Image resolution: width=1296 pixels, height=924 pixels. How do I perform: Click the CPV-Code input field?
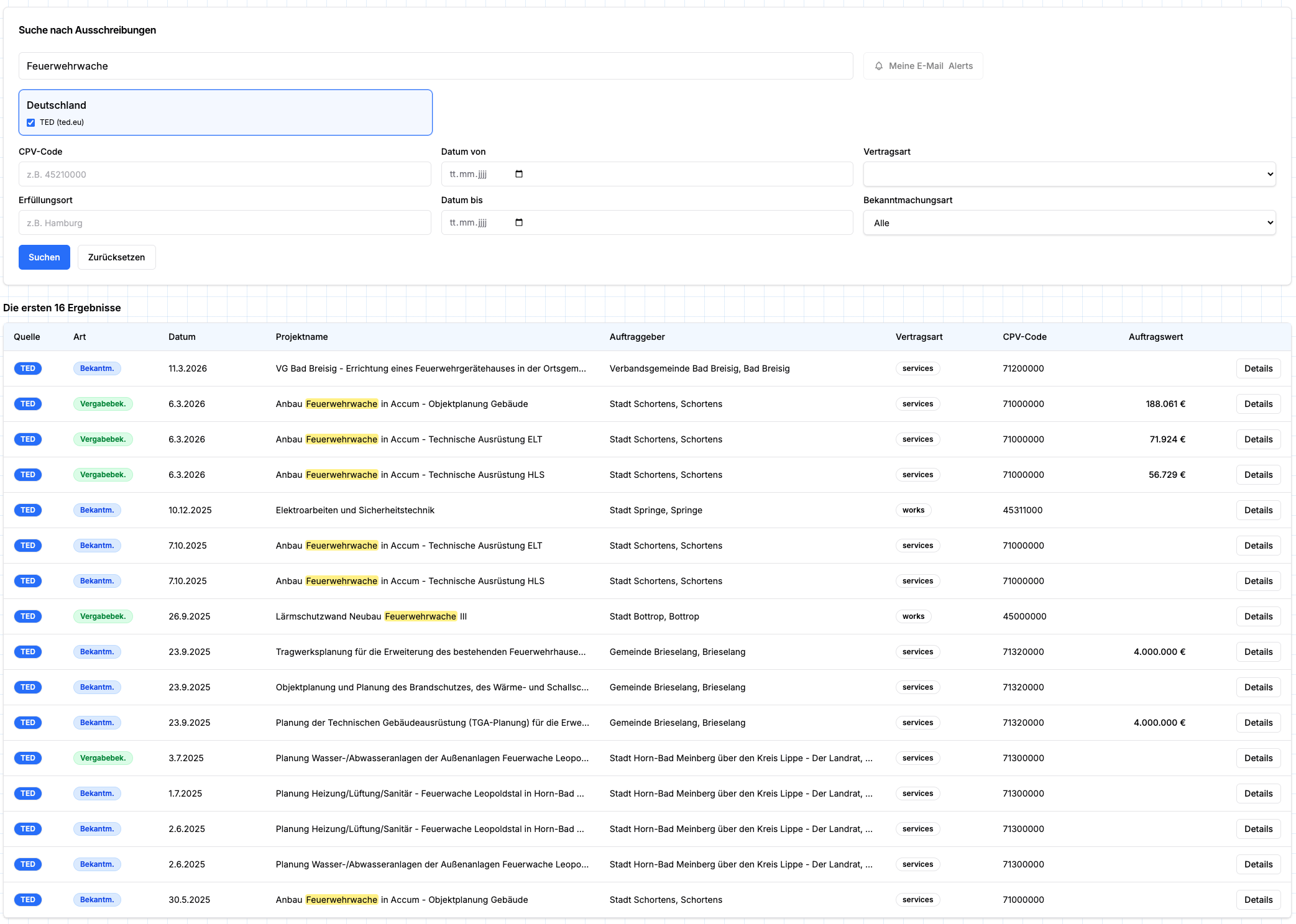224,174
